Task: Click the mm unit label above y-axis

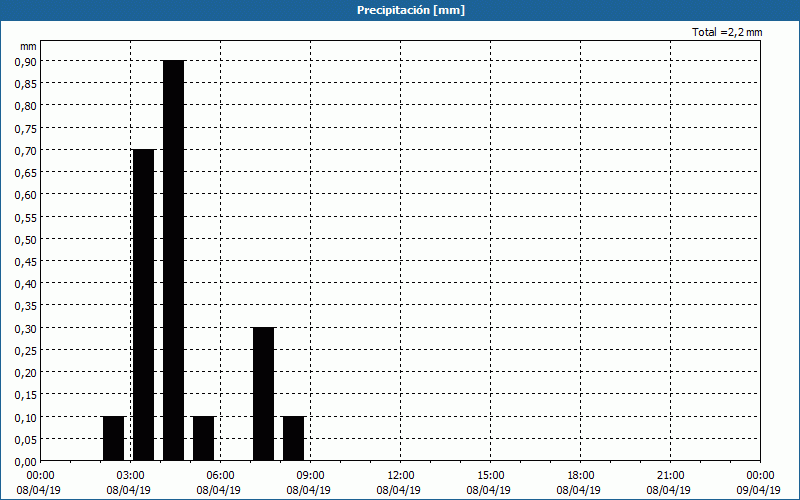Action: coord(28,46)
